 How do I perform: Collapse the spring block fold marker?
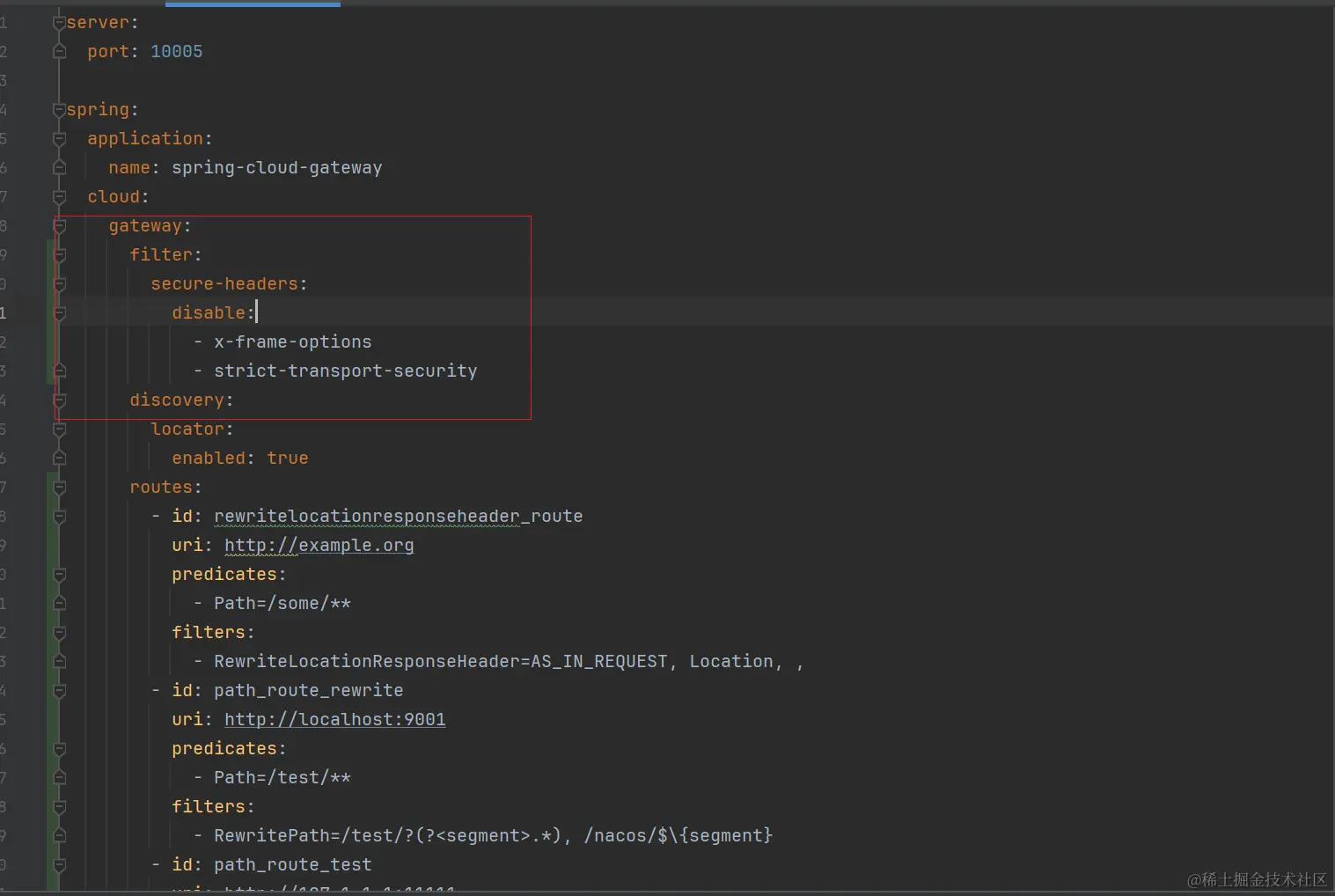(59, 110)
